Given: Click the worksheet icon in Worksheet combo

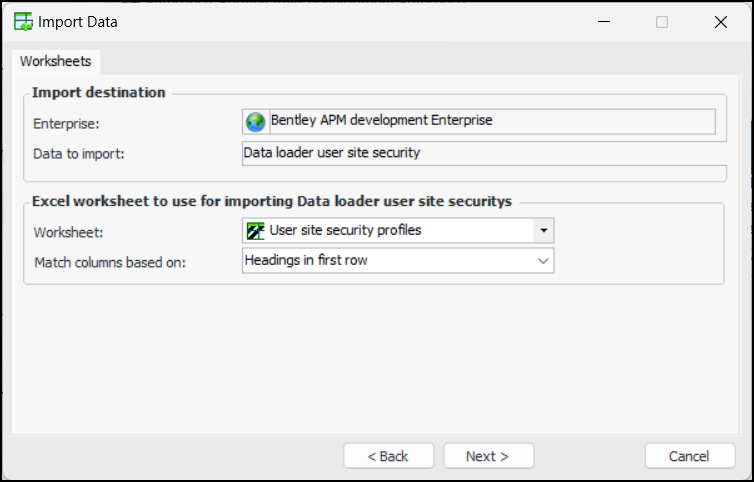Looking at the screenshot, I should click(255, 231).
